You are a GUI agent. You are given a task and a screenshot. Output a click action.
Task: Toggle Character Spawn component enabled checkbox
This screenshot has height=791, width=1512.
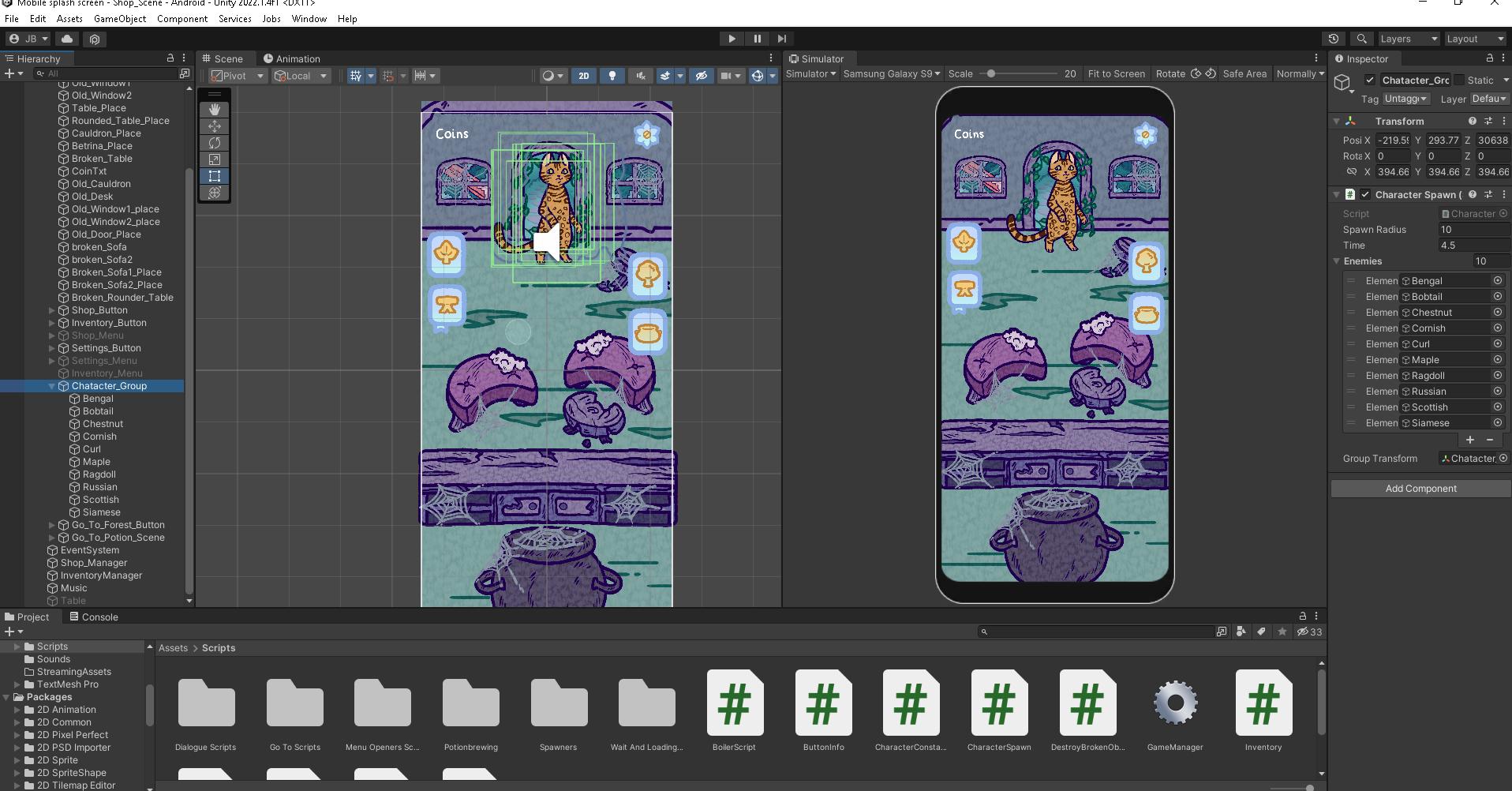click(1365, 194)
